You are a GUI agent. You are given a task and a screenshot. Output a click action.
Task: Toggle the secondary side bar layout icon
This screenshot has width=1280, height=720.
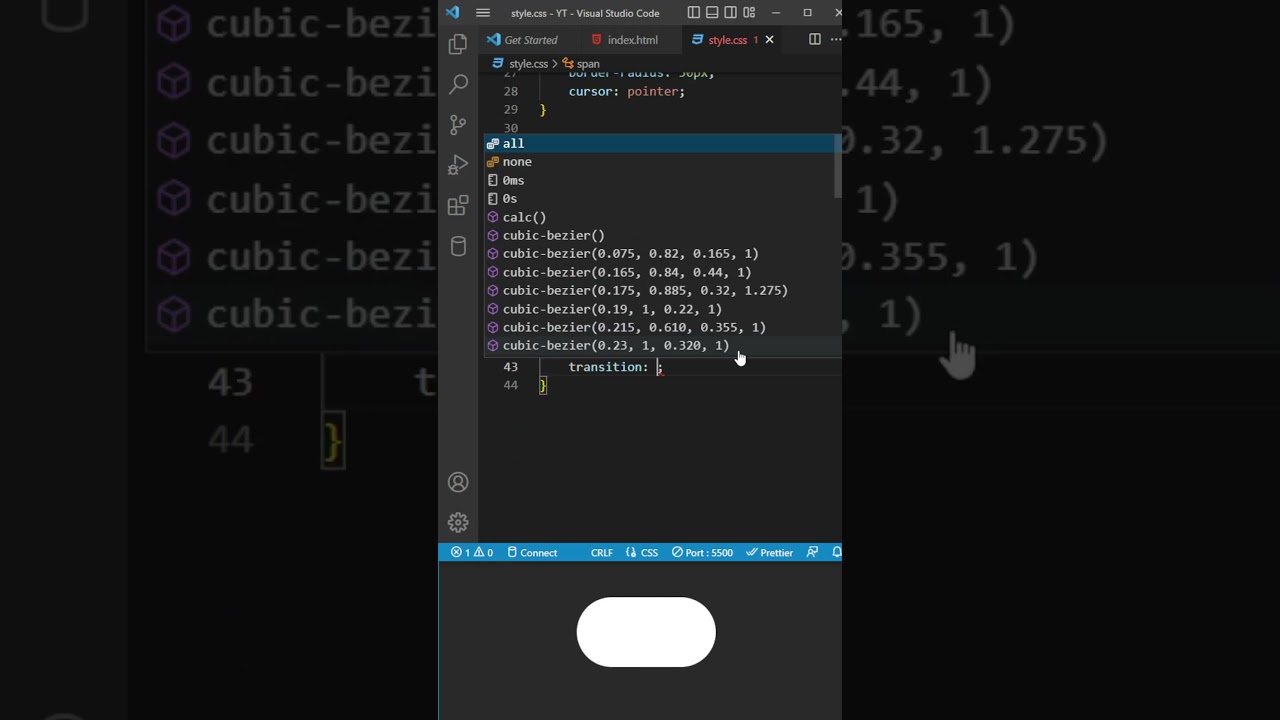730,13
